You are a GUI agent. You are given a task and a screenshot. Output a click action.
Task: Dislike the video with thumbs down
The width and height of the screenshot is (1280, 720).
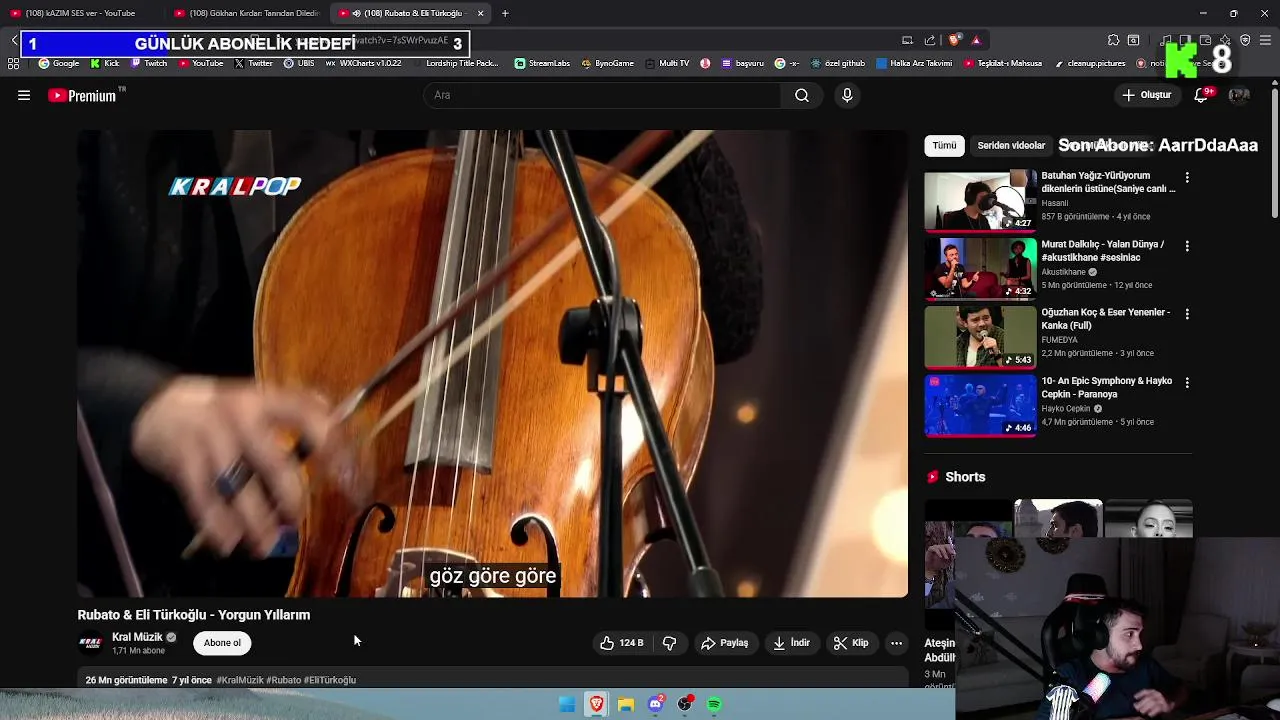pyautogui.click(x=670, y=643)
